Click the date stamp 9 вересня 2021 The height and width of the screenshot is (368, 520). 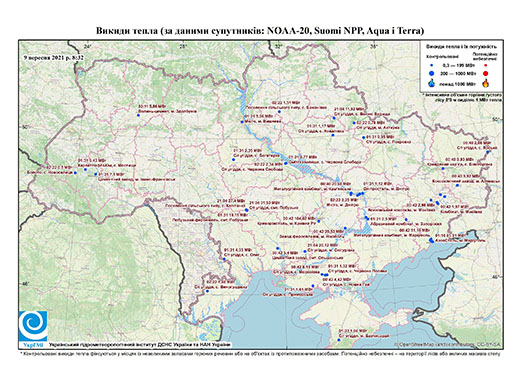click(x=53, y=57)
